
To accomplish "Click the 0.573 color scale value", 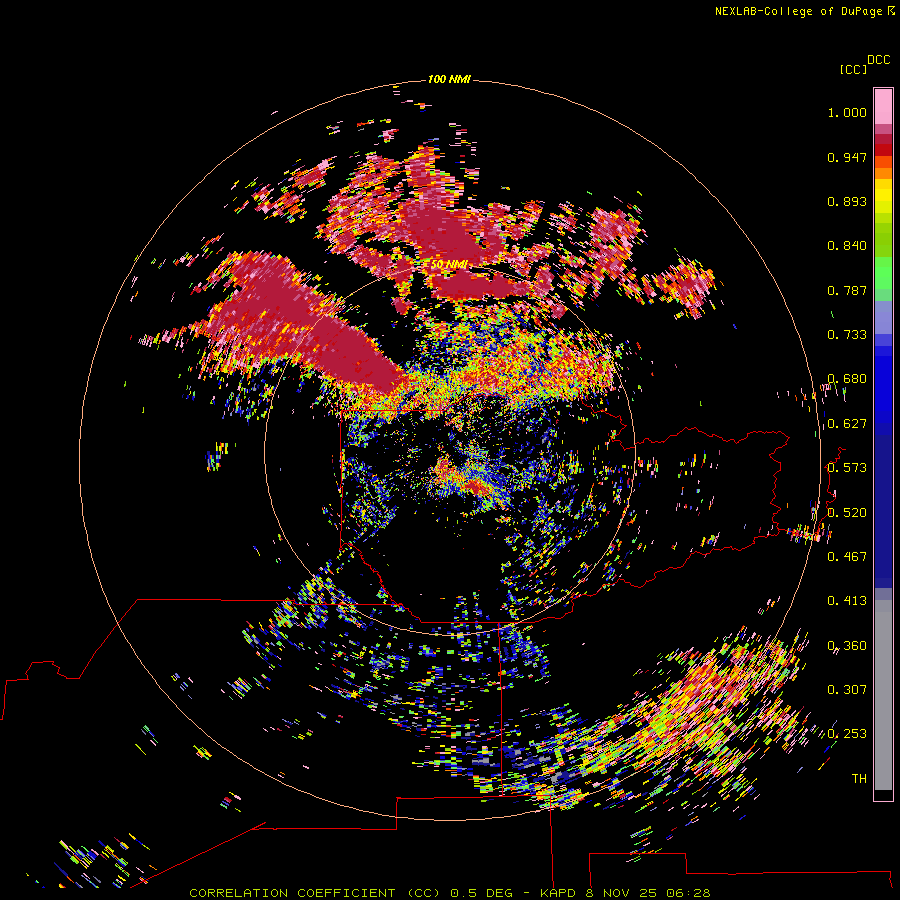I will (847, 468).
